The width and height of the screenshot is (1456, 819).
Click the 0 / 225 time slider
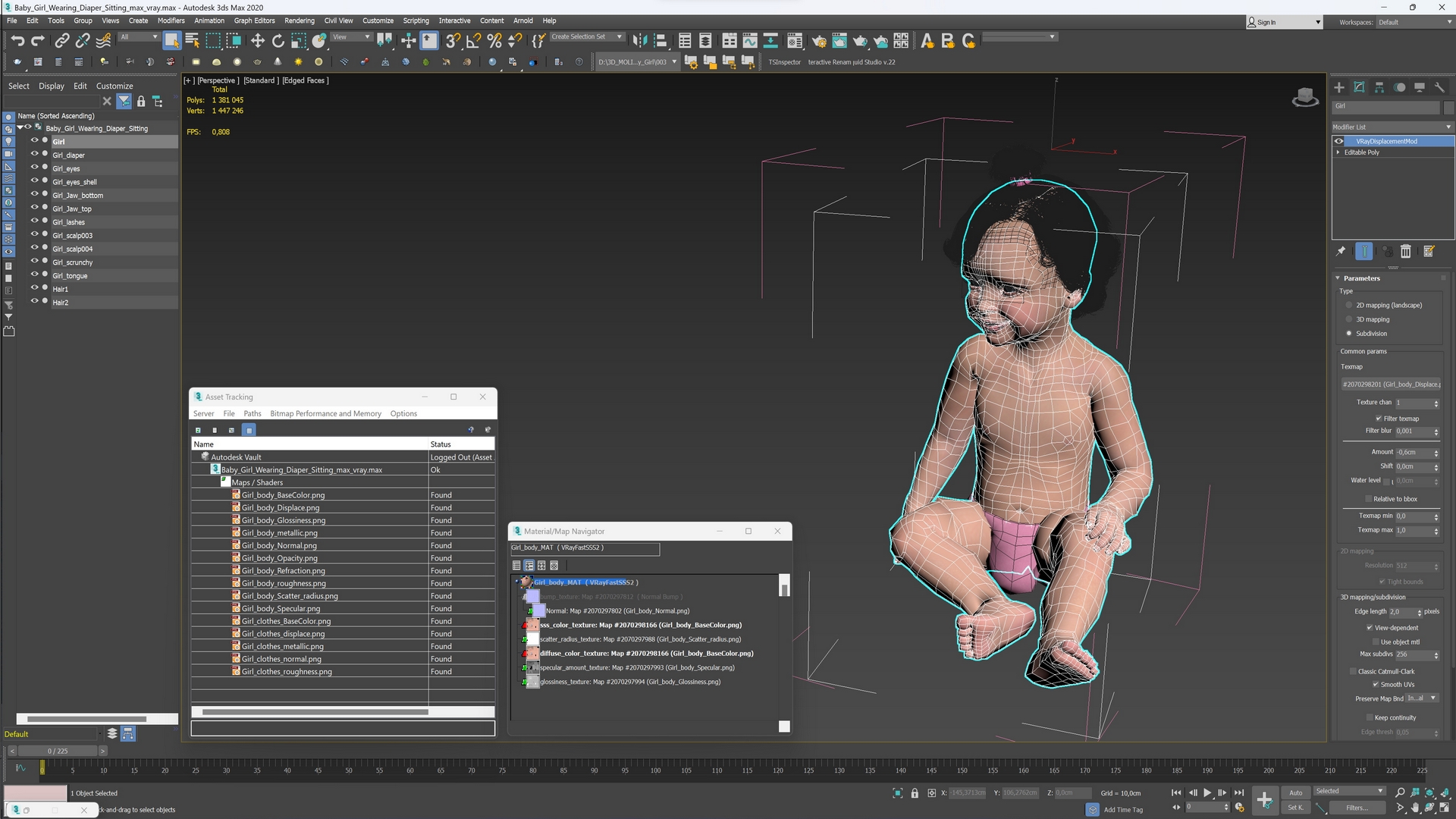point(58,751)
